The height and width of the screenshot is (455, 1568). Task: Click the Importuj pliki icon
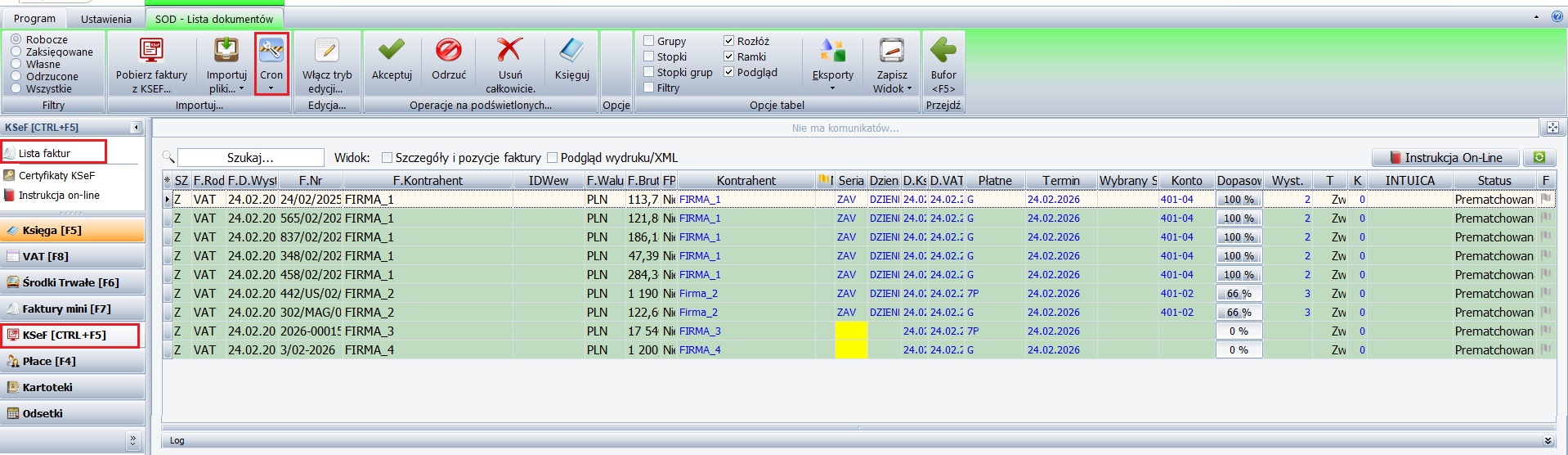coord(226,51)
